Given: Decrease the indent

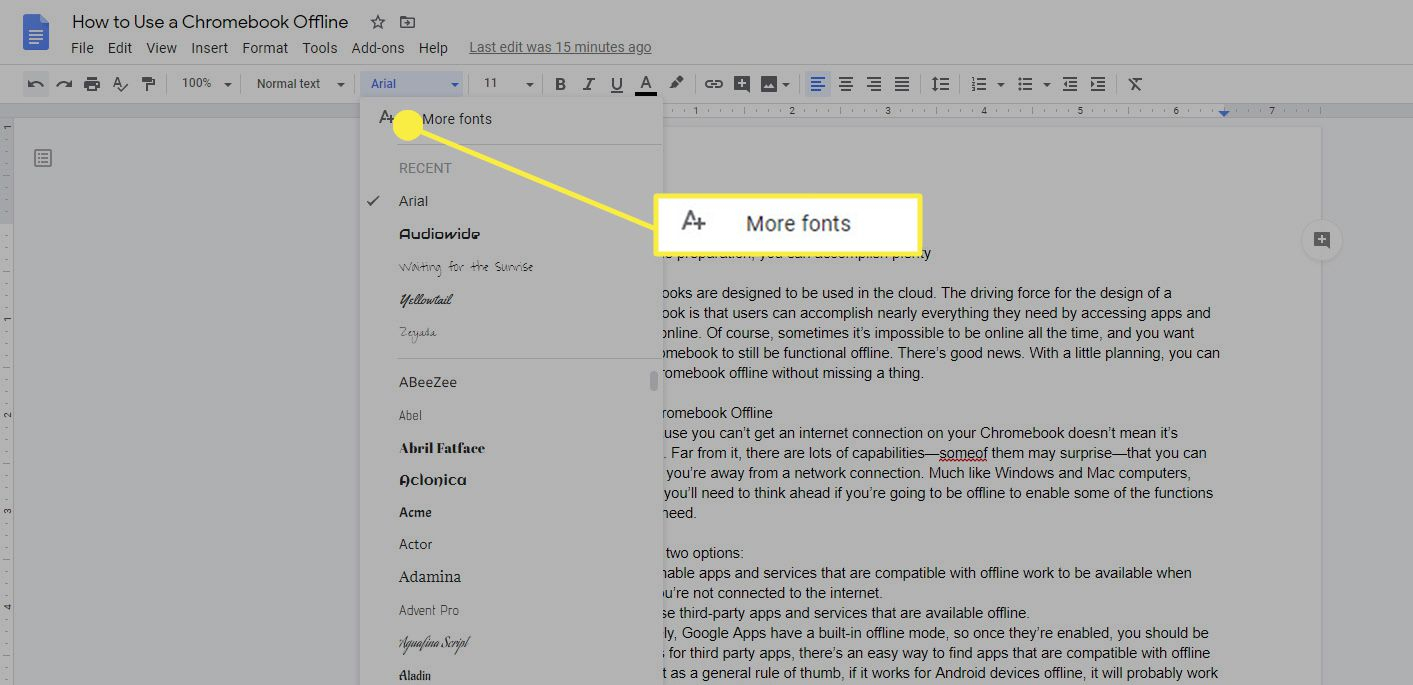Looking at the screenshot, I should [1070, 84].
